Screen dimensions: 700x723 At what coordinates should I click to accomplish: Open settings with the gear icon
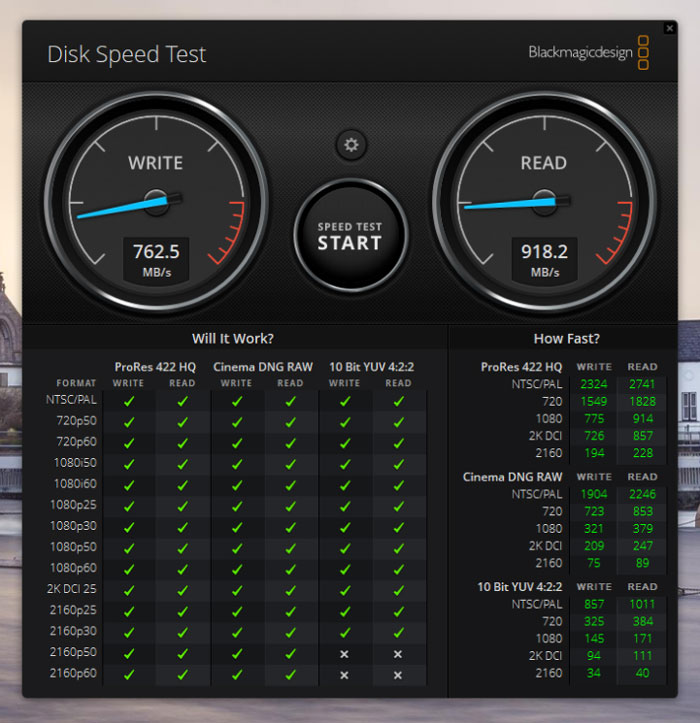(x=350, y=145)
